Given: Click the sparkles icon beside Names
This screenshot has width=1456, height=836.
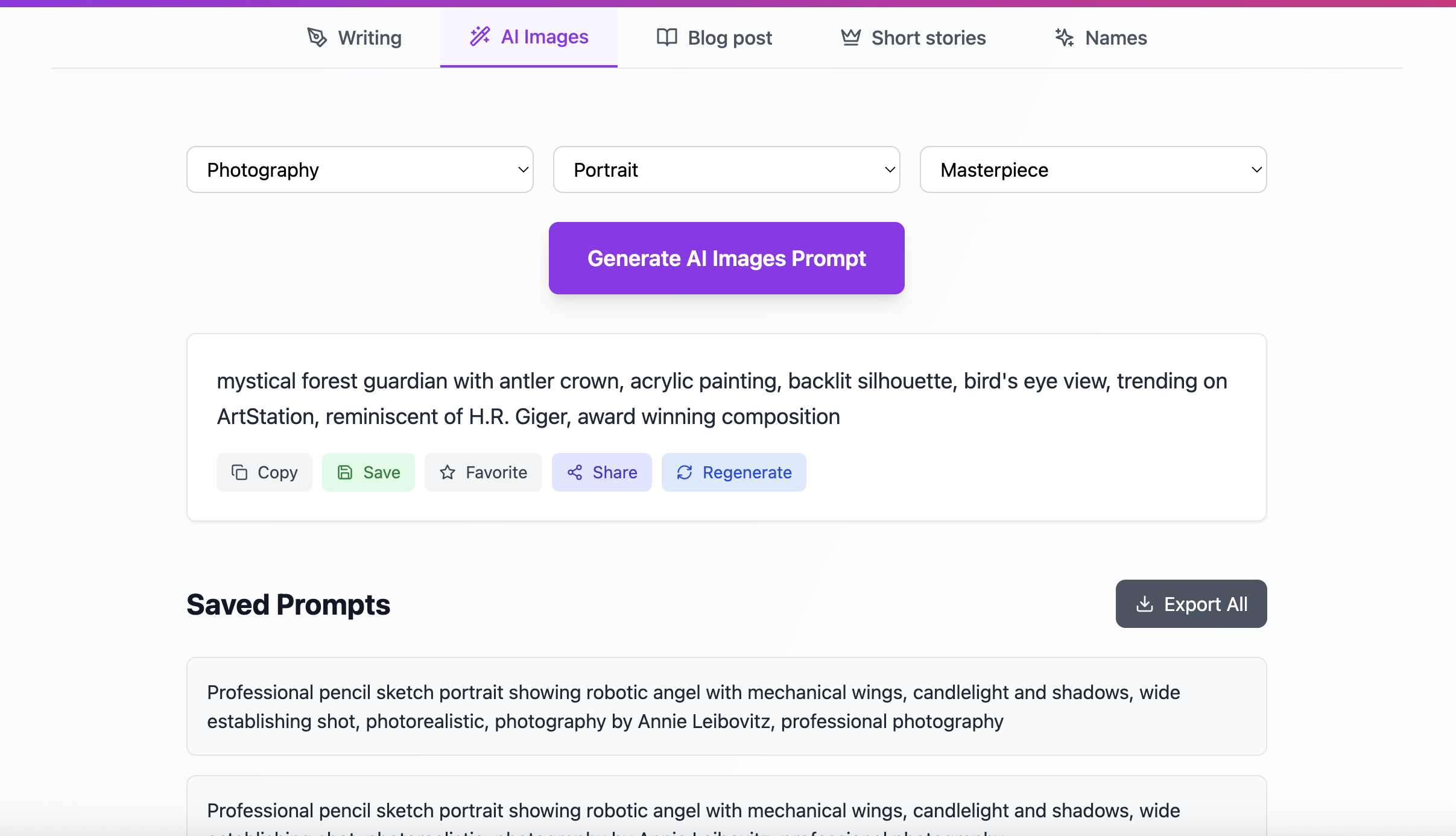Looking at the screenshot, I should tap(1065, 37).
